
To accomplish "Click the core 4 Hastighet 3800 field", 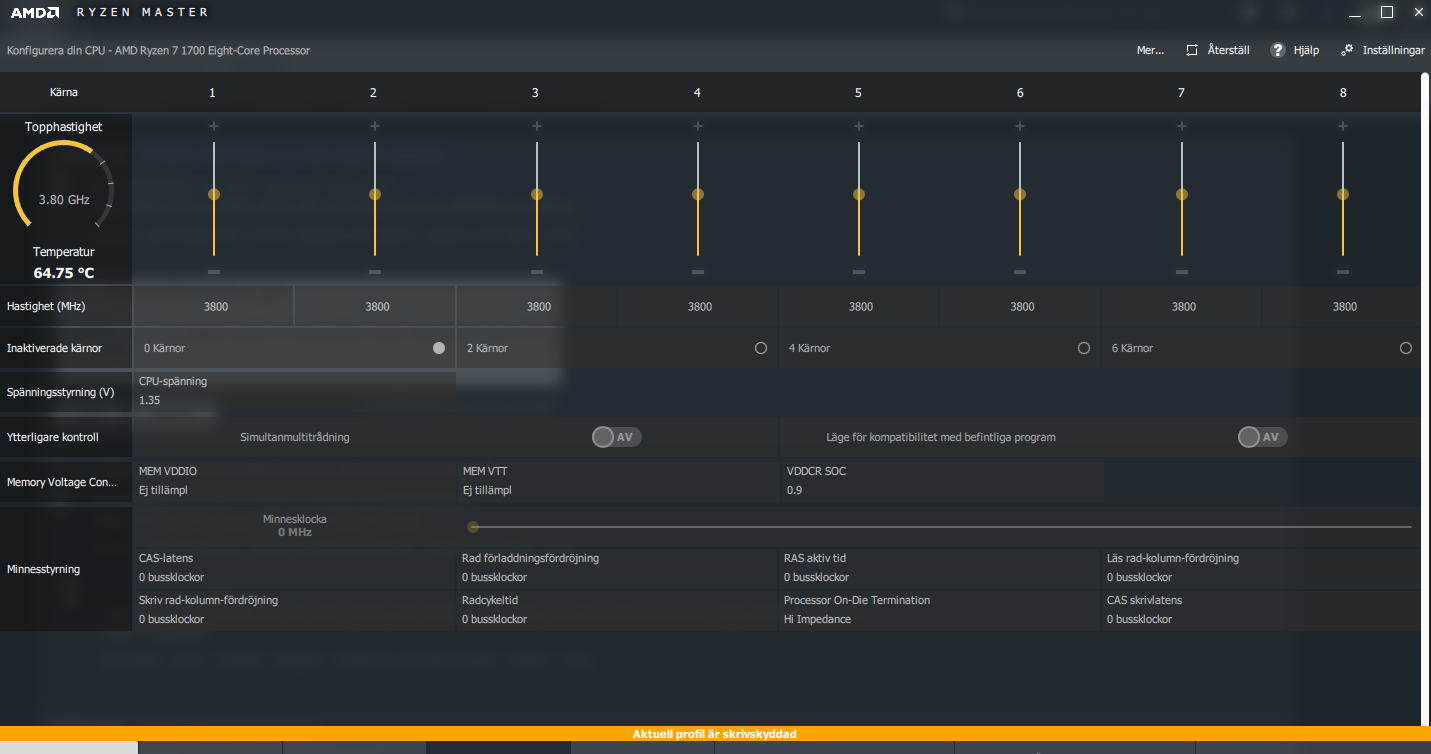I will click(x=698, y=306).
